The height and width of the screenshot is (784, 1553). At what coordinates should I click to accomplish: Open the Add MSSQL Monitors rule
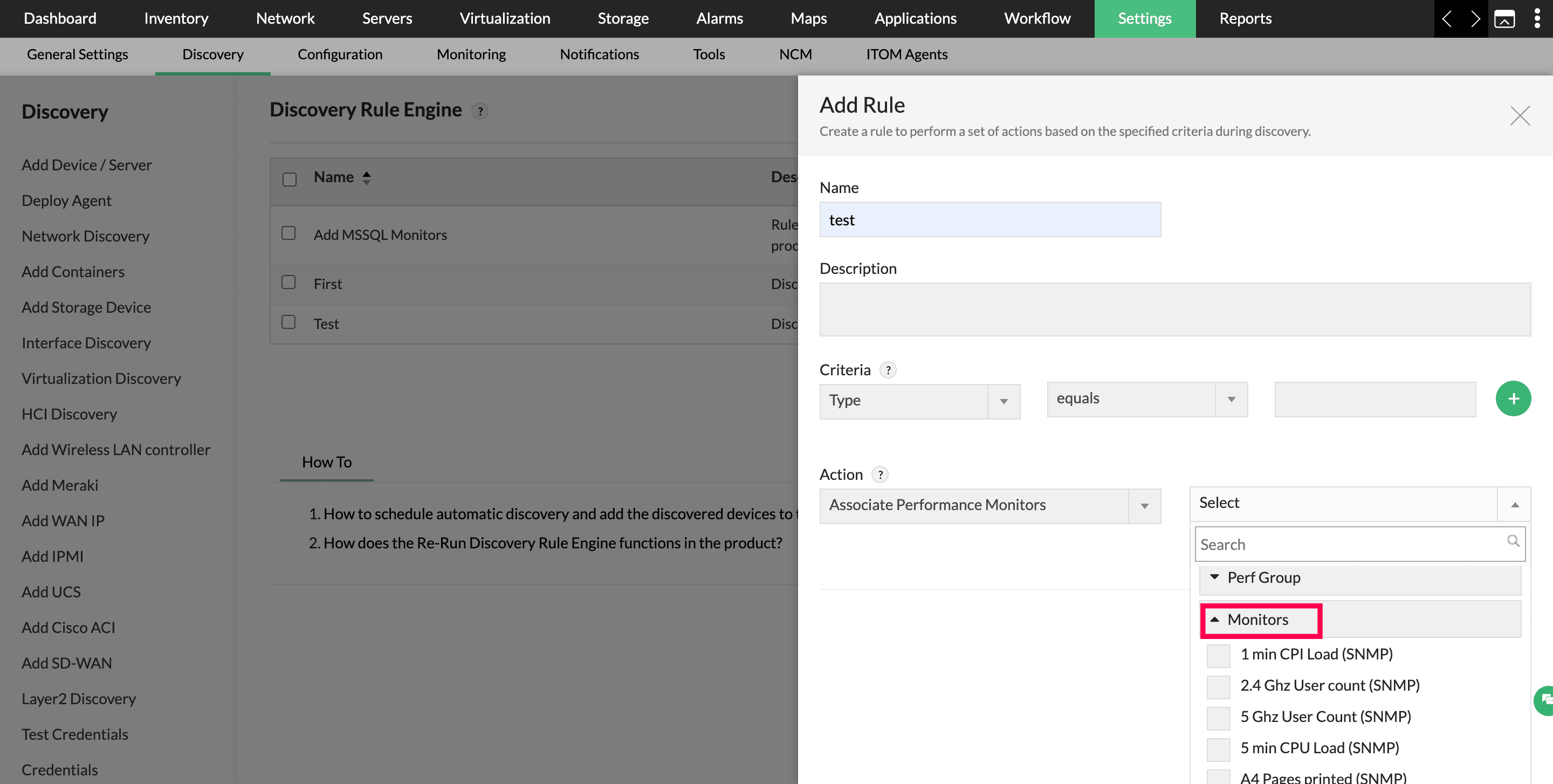point(380,235)
